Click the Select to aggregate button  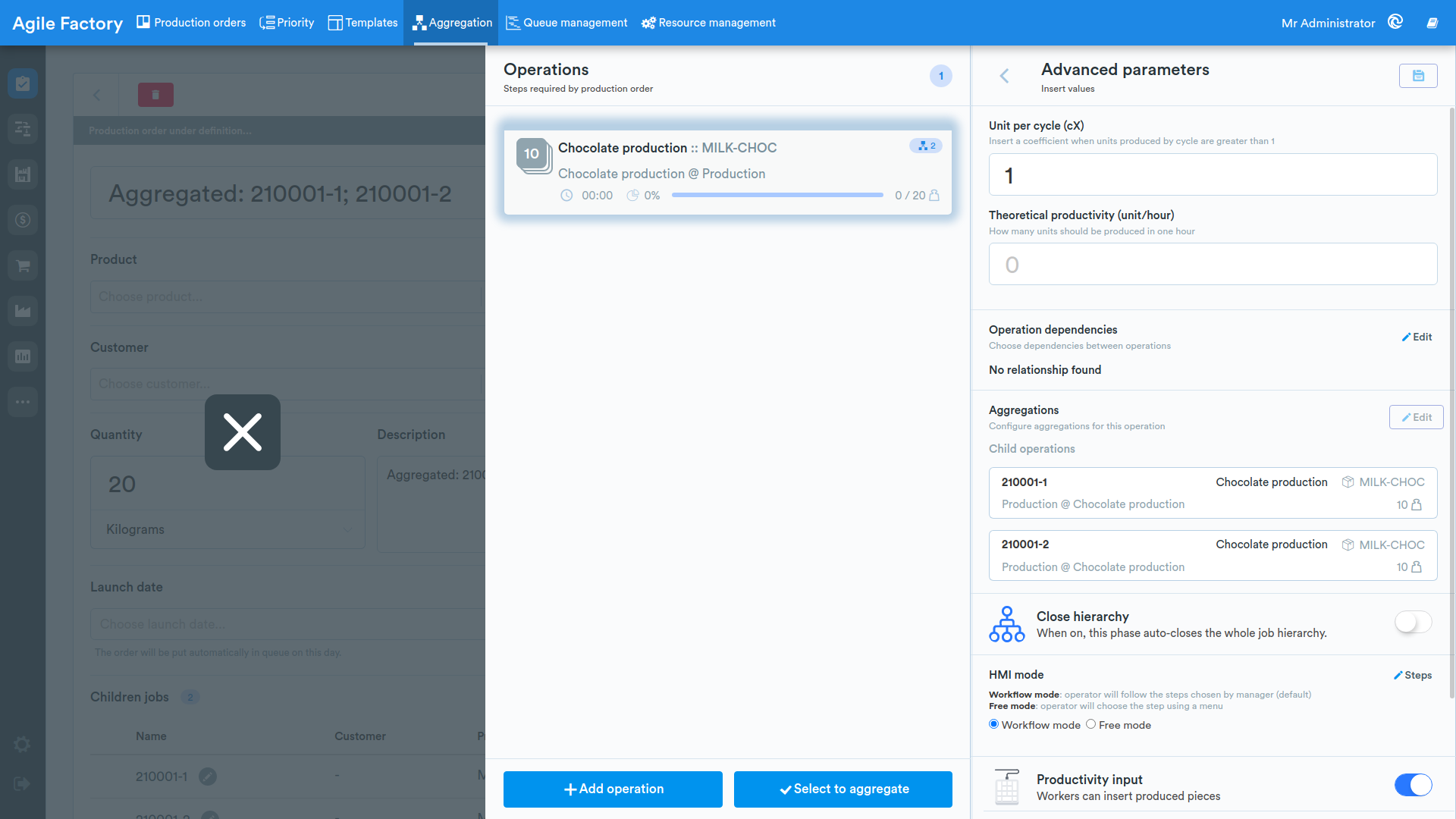tap(843, 789)
